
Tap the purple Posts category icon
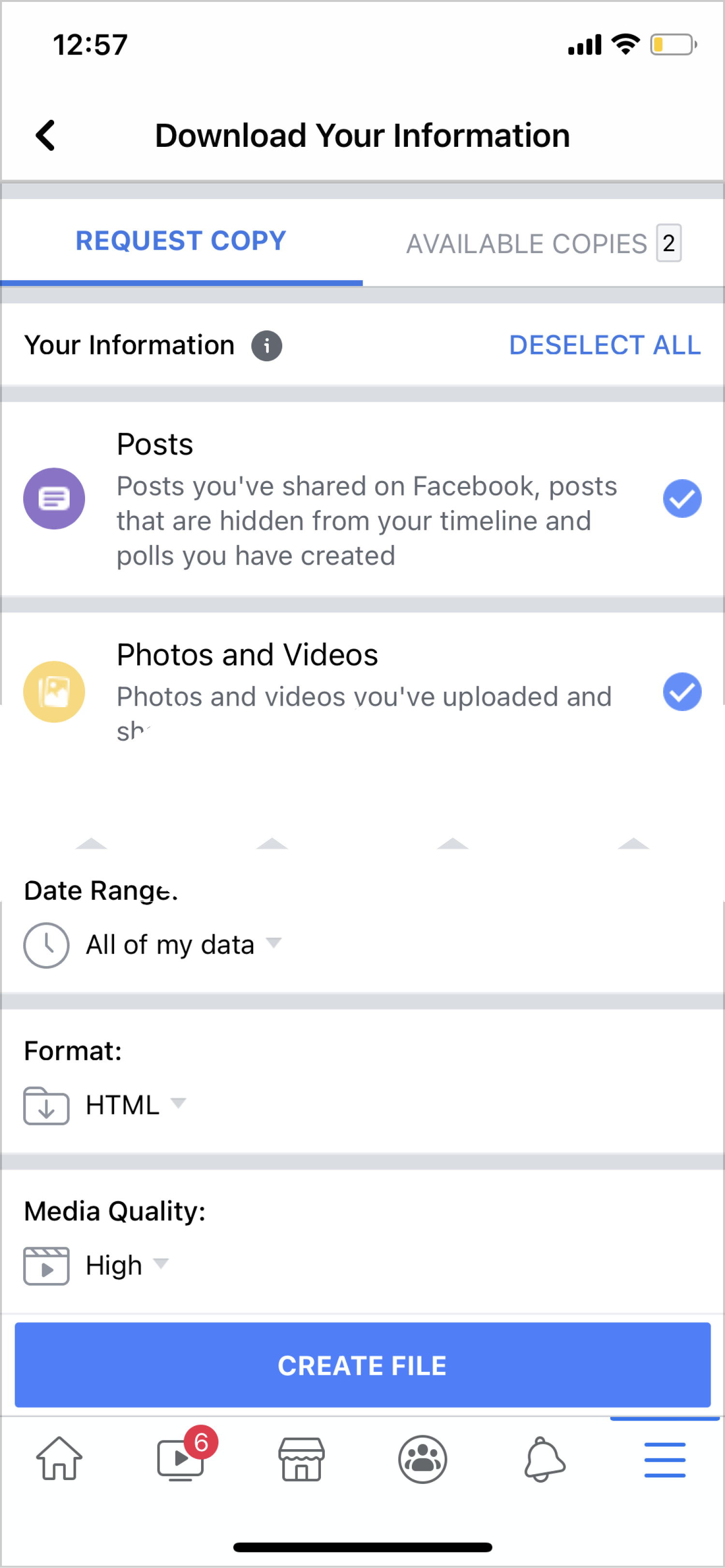(x=54, y=499)
